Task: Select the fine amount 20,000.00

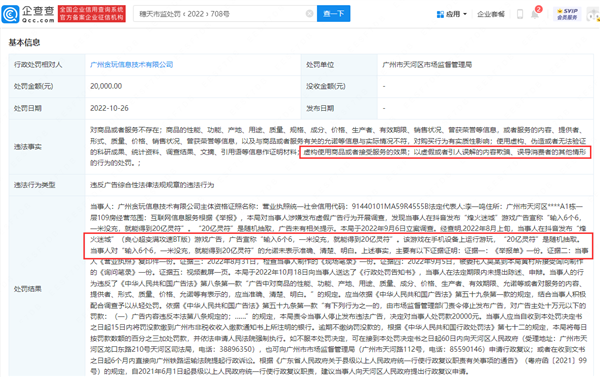Action: tap(106, 86)
